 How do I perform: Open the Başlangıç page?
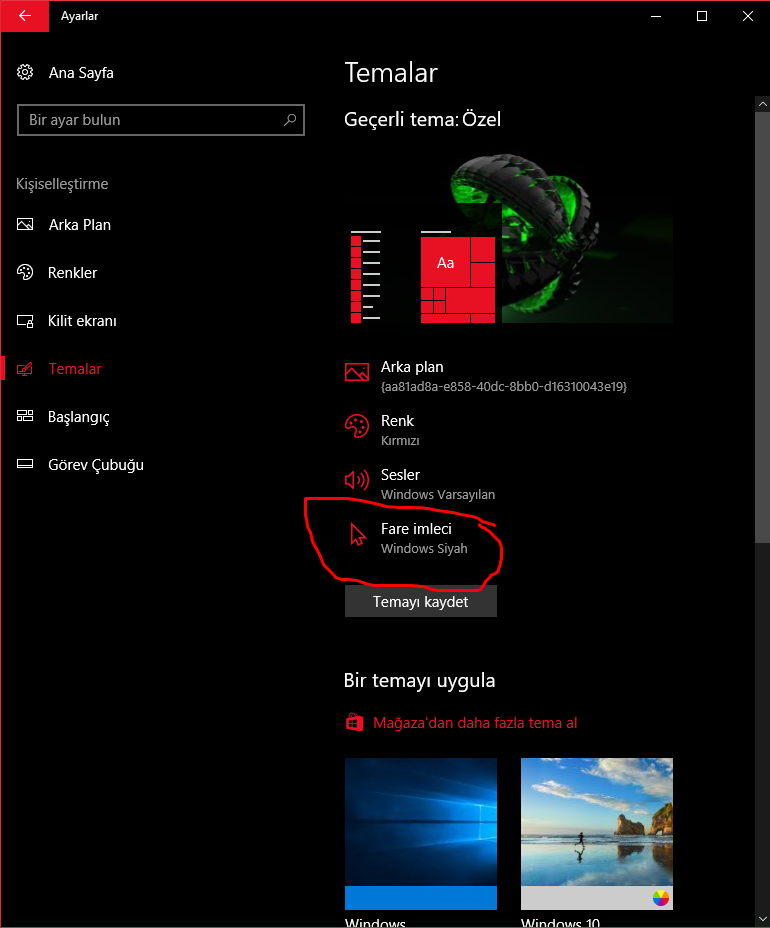pyautogui.click(x=79, y=417)
